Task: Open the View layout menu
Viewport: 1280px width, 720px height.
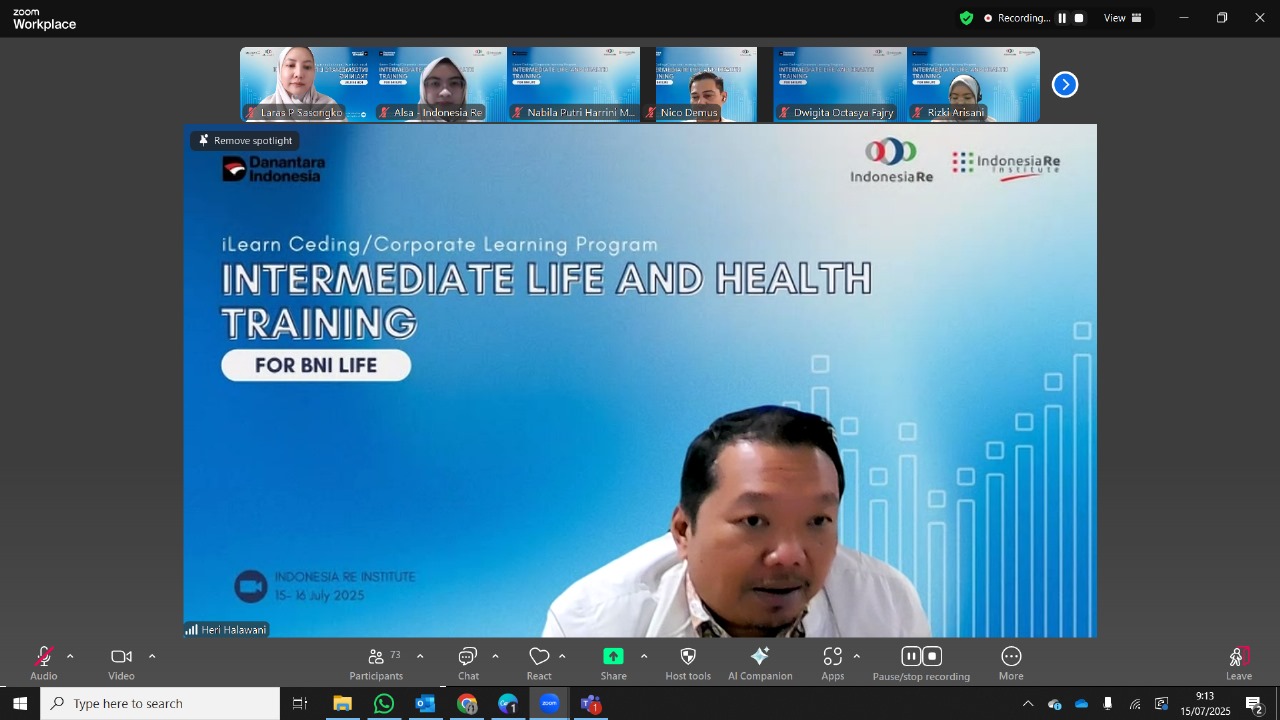Action: coord(1123,18)
